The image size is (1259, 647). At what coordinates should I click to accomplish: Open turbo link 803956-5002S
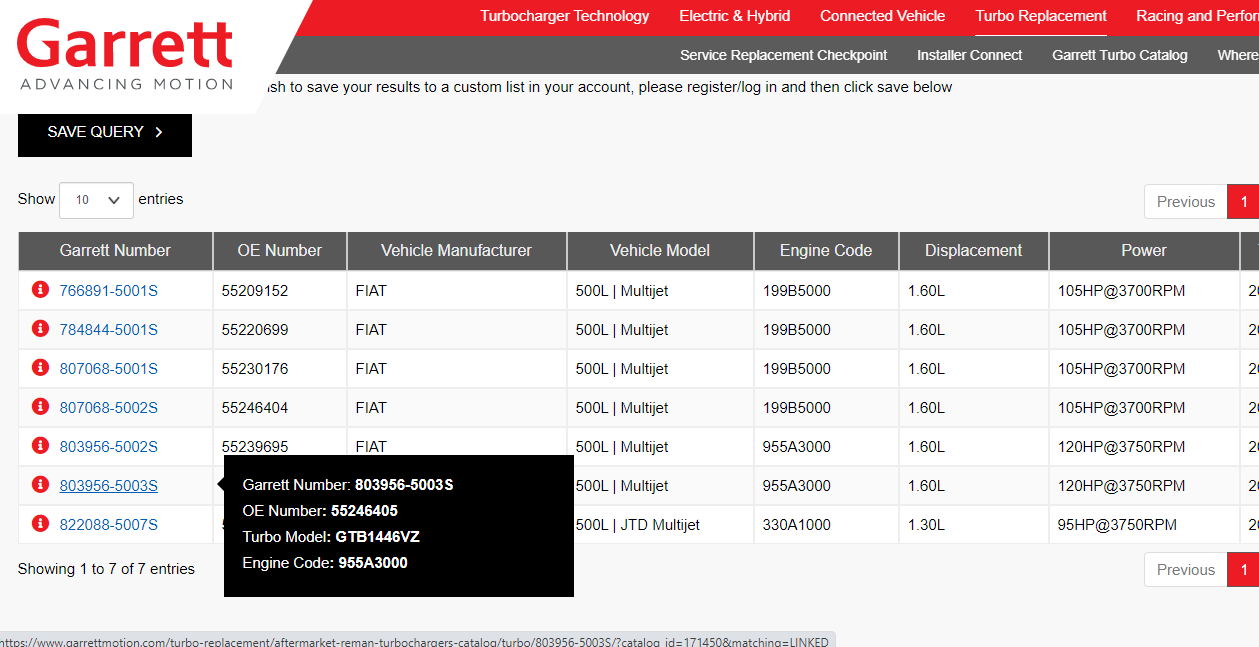[109, 447]
